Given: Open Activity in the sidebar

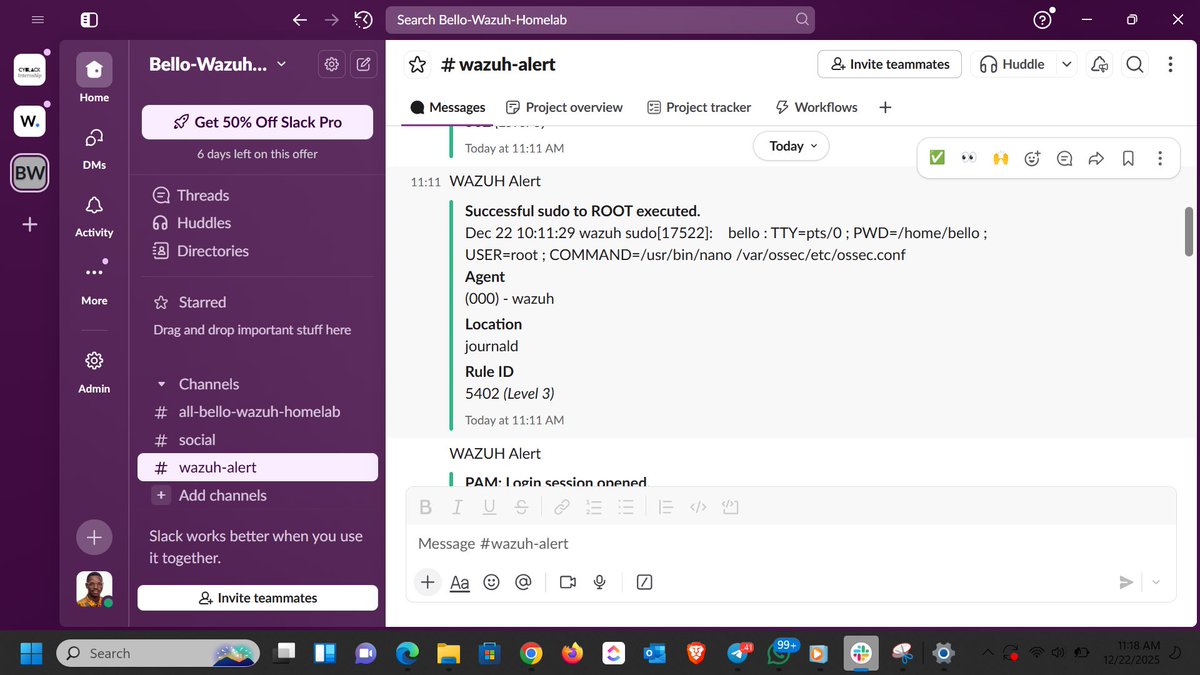Looking at the screenshot, I should point(94,214).
